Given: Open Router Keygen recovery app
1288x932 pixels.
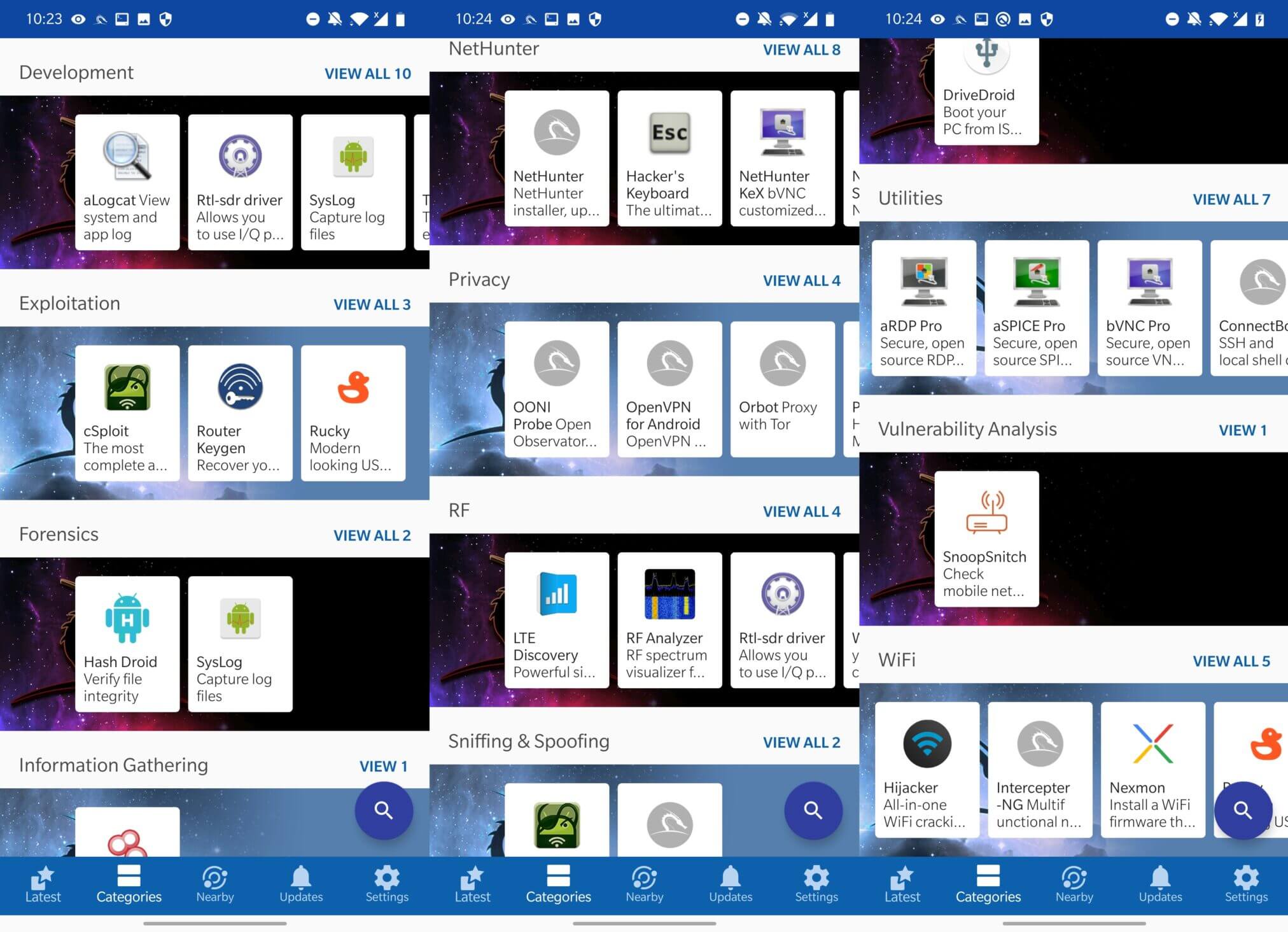Looking at the screenshot, I should [239, 414].
